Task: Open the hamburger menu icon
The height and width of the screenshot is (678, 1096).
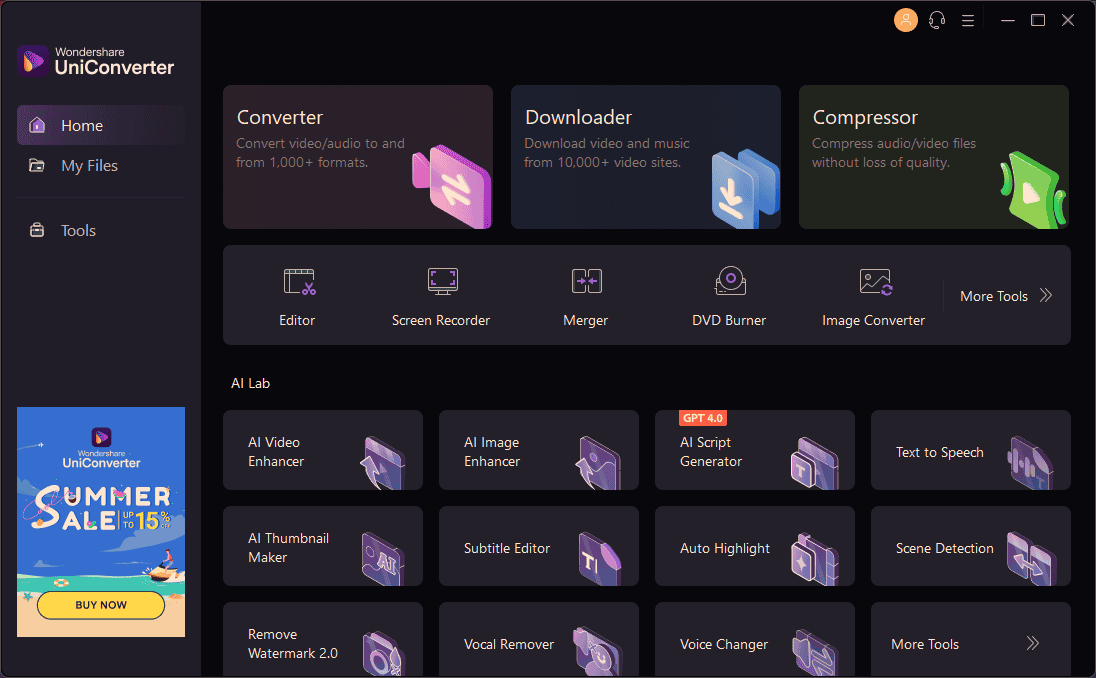Action: [967, 20]
